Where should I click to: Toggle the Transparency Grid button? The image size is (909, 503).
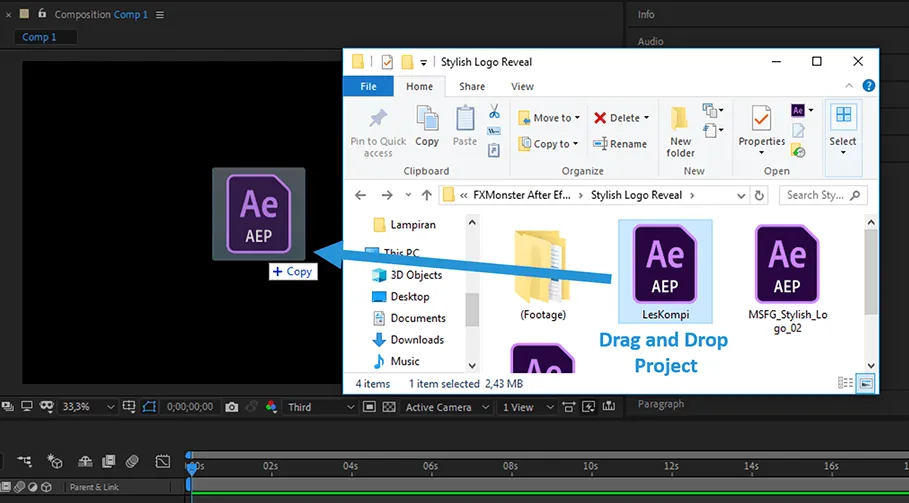click(389, 407)
